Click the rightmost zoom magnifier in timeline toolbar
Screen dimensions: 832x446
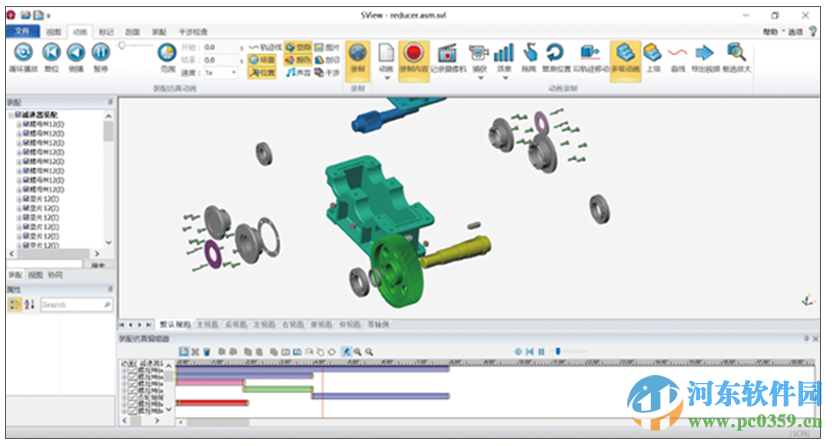pos(369,352)
